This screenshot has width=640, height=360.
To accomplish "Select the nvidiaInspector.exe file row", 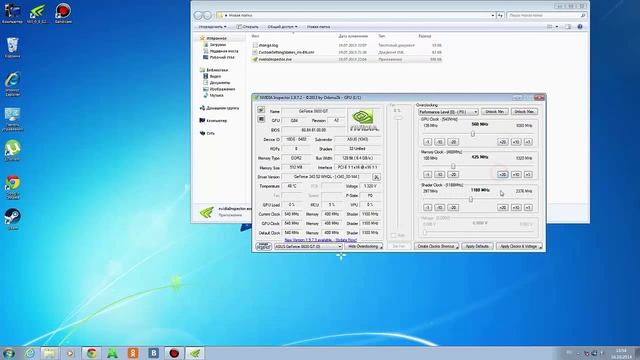I will [346, 59].
